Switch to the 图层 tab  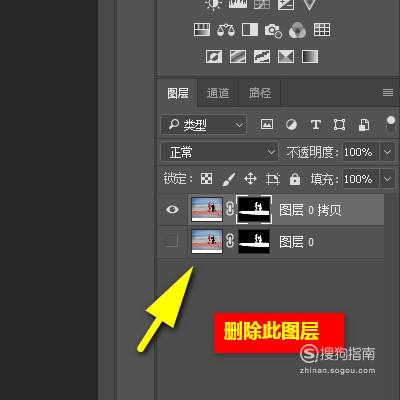pos(178,93)
